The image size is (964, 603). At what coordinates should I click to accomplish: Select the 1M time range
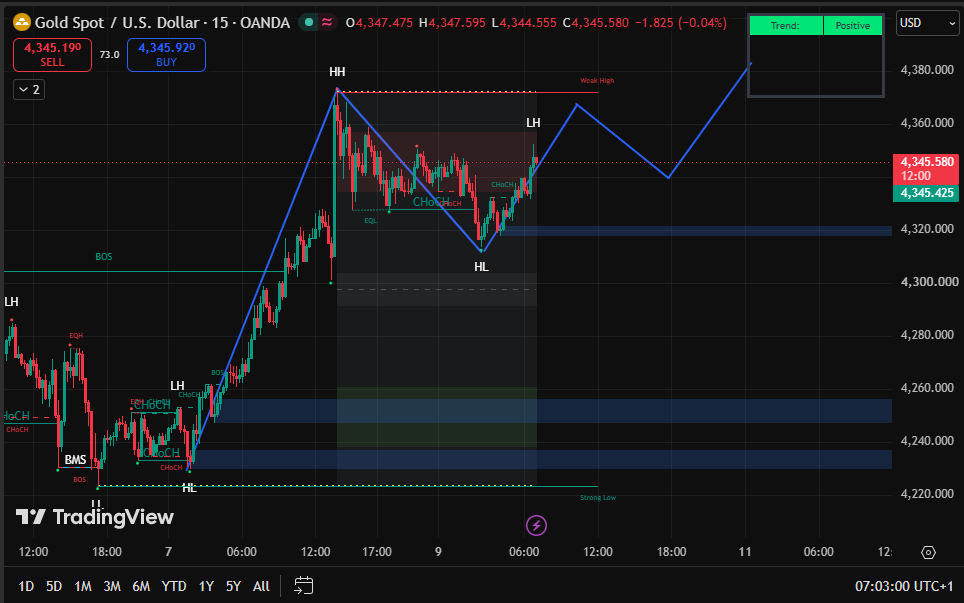point(83,586)
